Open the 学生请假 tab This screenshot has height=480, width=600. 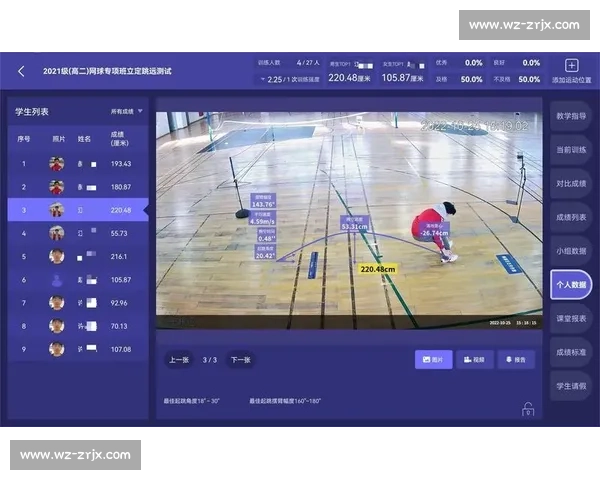click(x=571, y=386)
